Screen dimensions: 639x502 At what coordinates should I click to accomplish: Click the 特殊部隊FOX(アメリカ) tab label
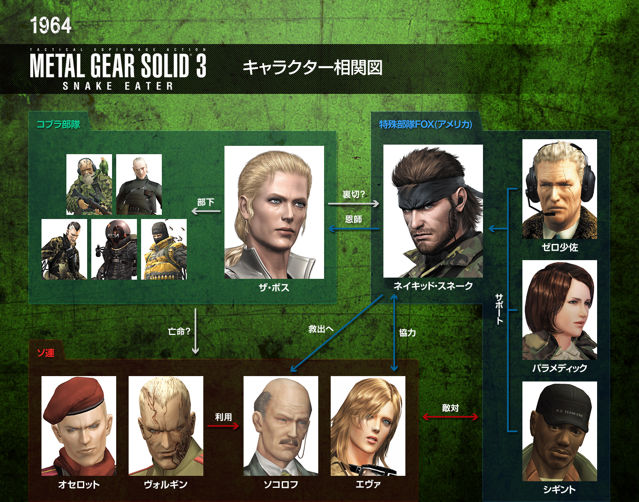coord(426,124)
